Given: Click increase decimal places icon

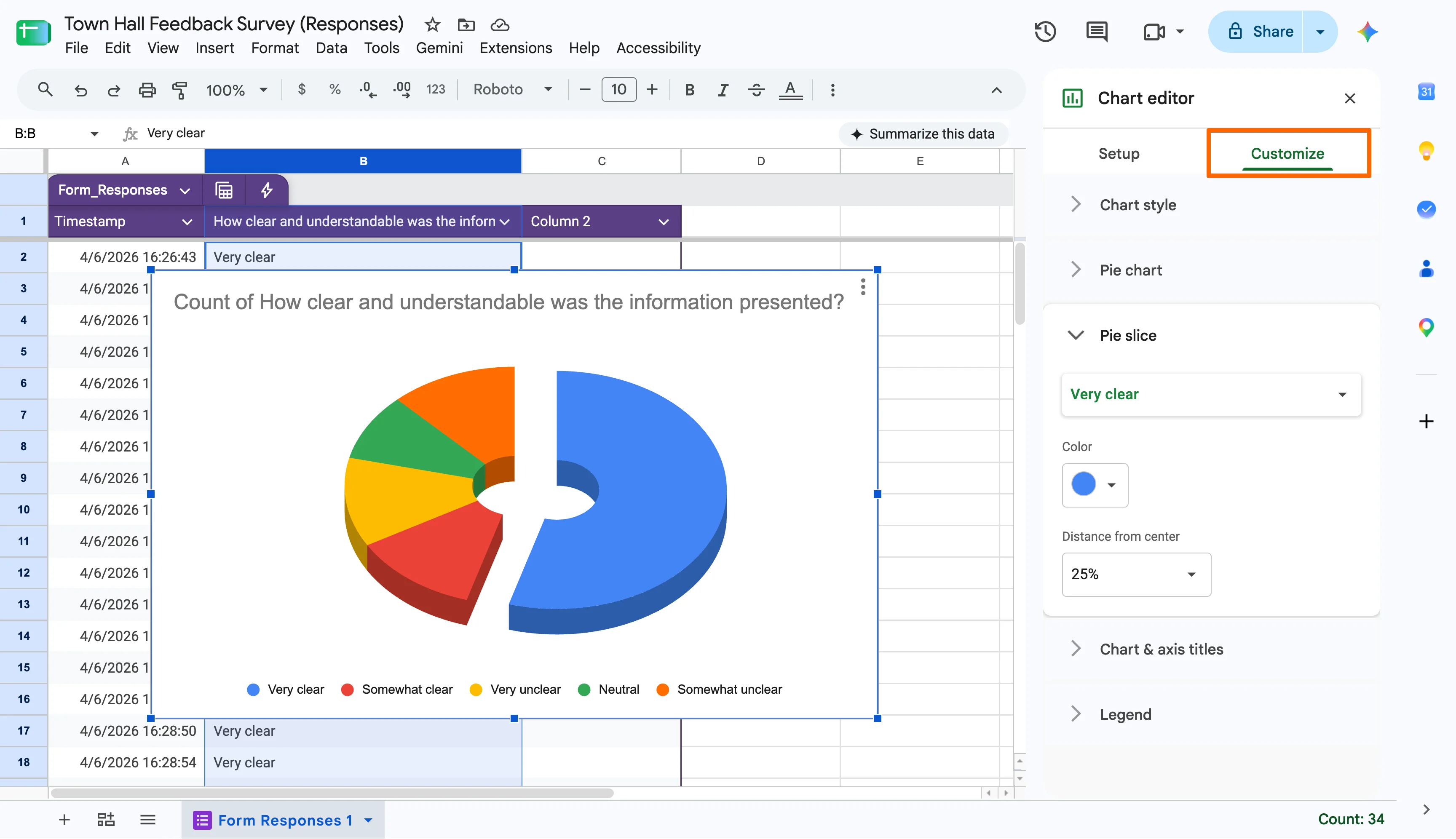Looking at the screenshot, I should point(402,89).
